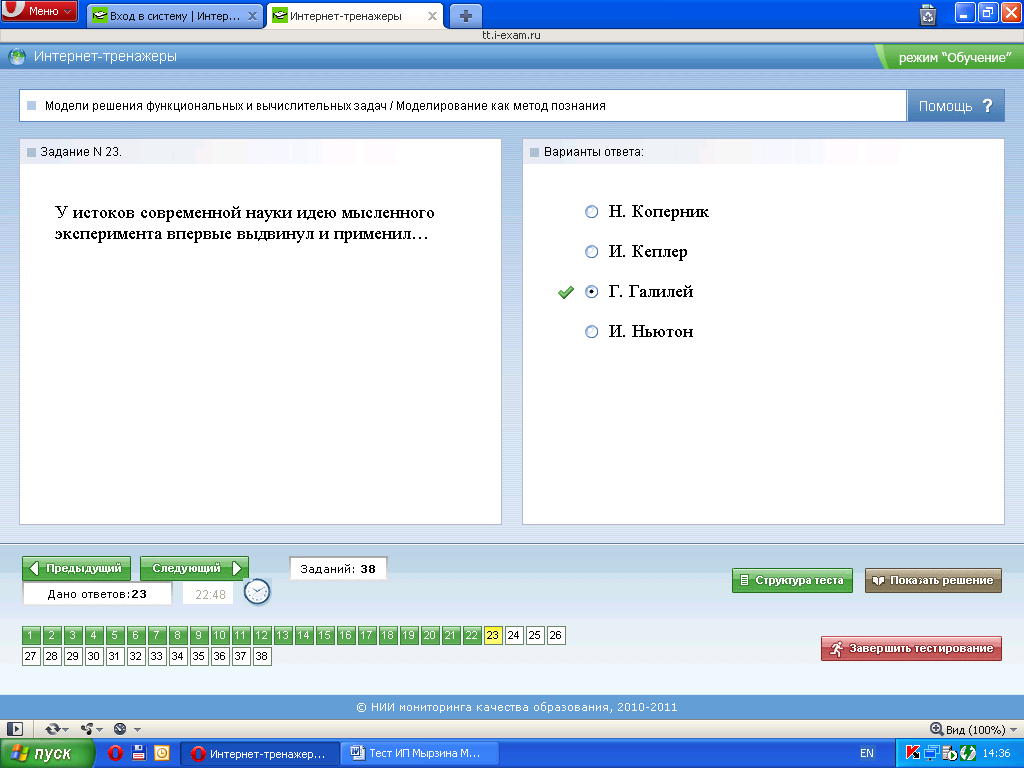Click the Показать решение button
Viewport: 1024px width, 768px height.
coord(933,580)
